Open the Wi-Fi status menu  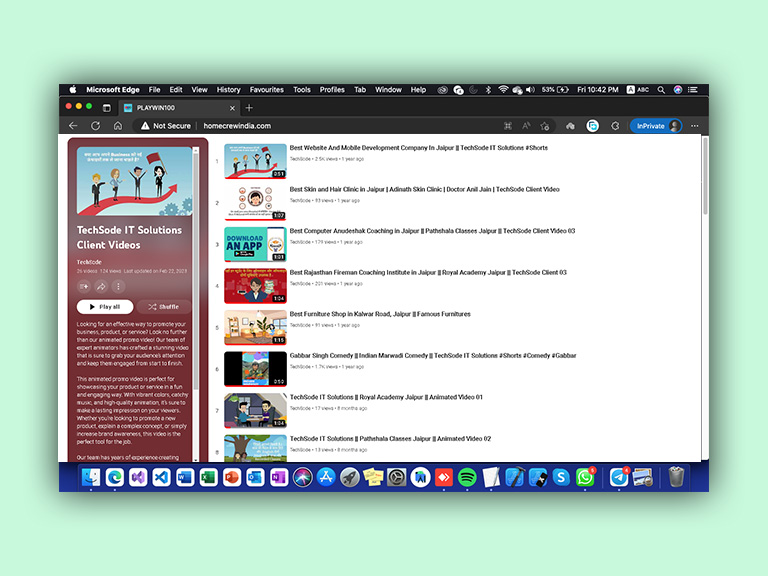tap(503, 90)
